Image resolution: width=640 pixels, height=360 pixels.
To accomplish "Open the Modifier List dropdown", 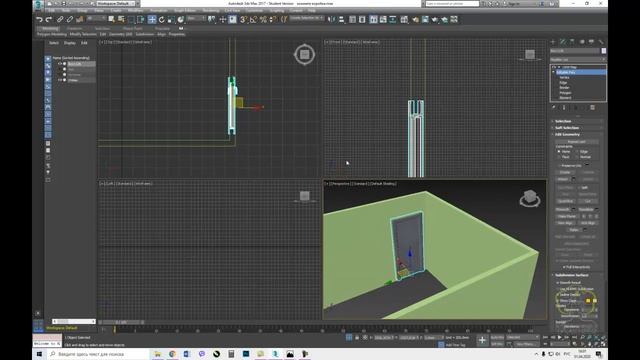I will pos(578,59).
